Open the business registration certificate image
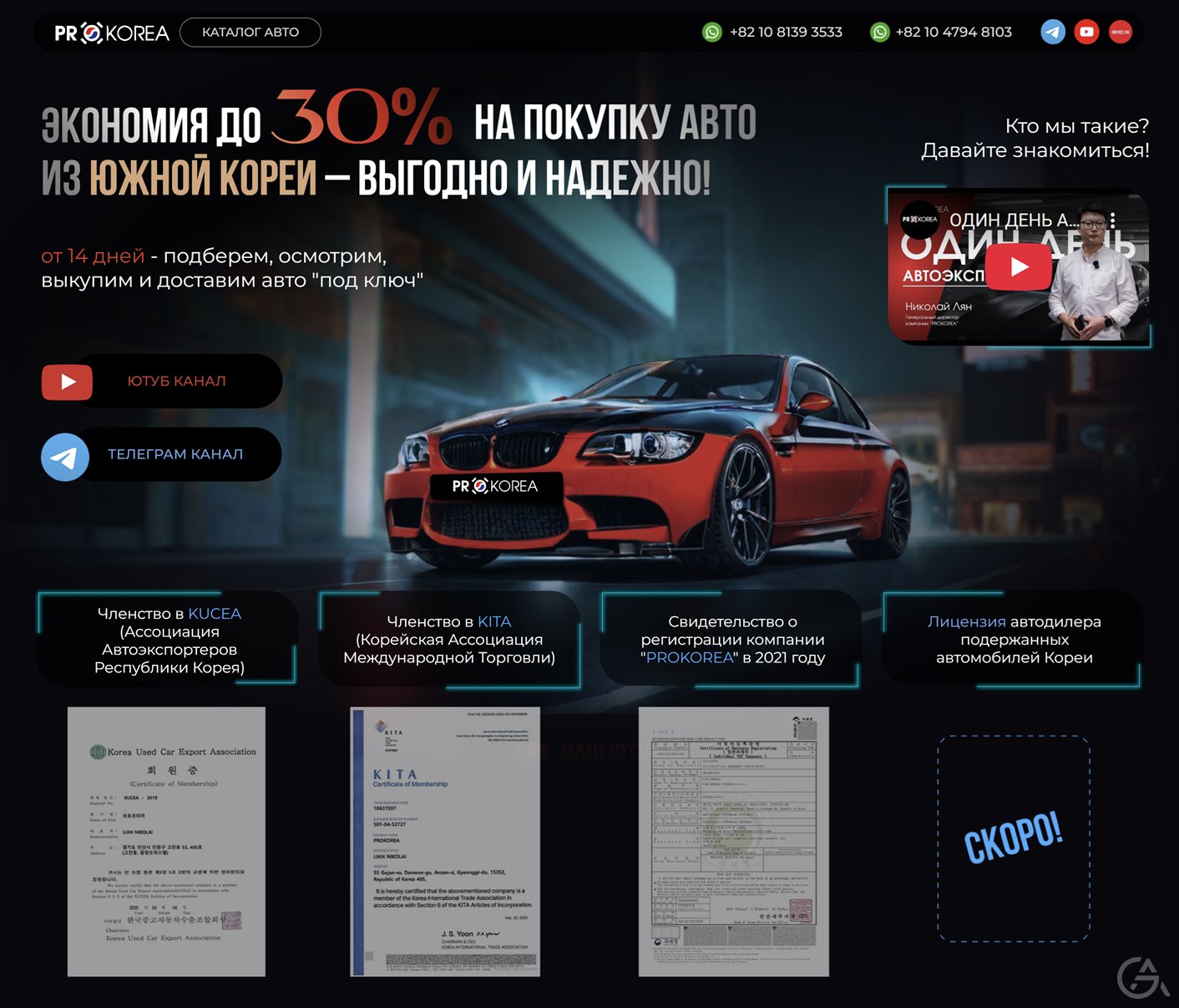Image resolution: width=1179 pixels, height=1008 pixels. coord(734,842)
